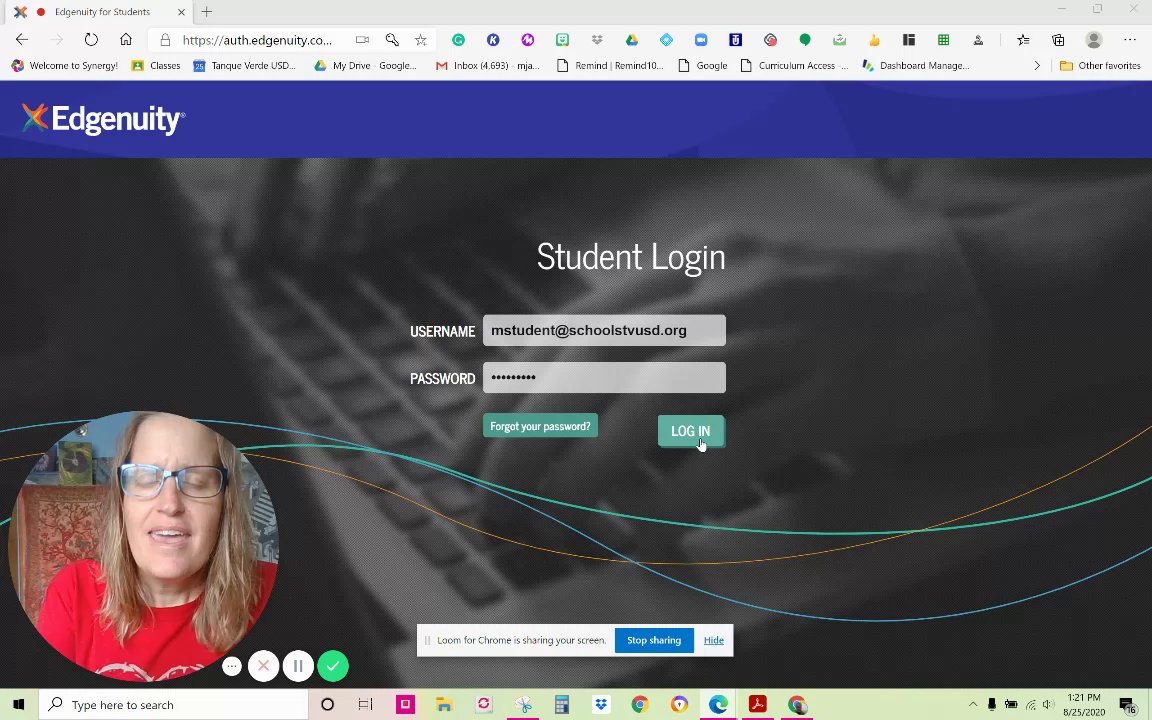
Task: Open File Explorer from taskbar
Action: click(444, 705)
